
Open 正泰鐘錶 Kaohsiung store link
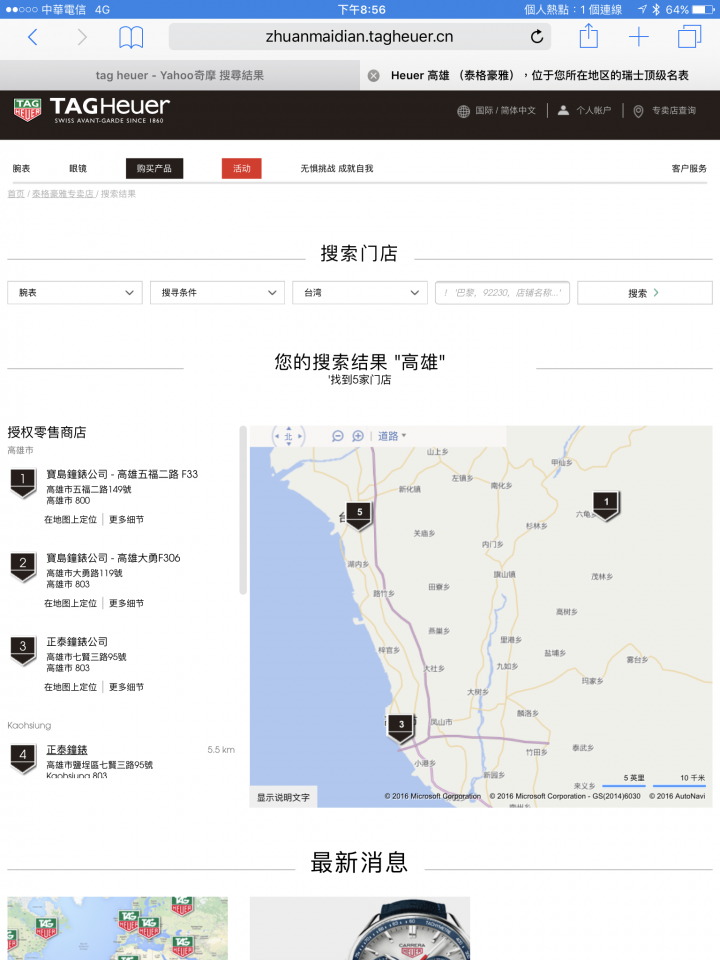point(67,749)
